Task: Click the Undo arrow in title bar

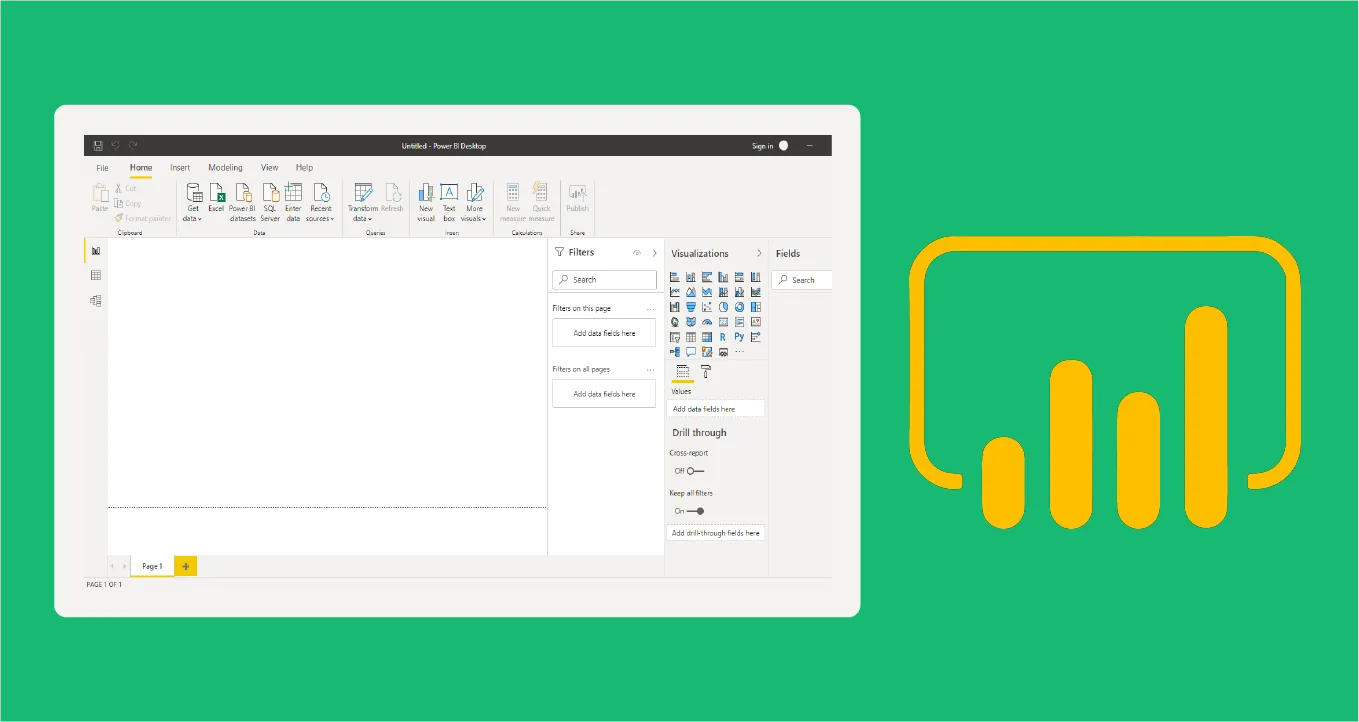Action: tap(115, 145)
